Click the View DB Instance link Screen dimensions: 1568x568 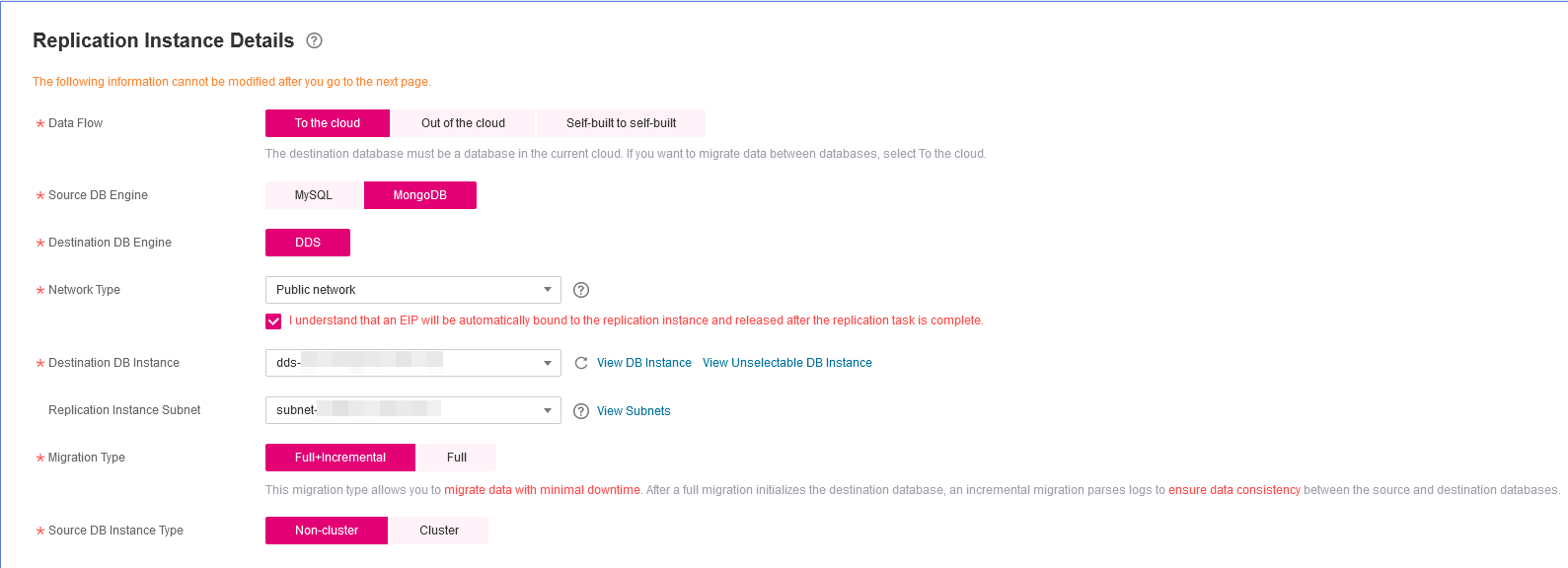pyautogui.click(x=644, y=362)
